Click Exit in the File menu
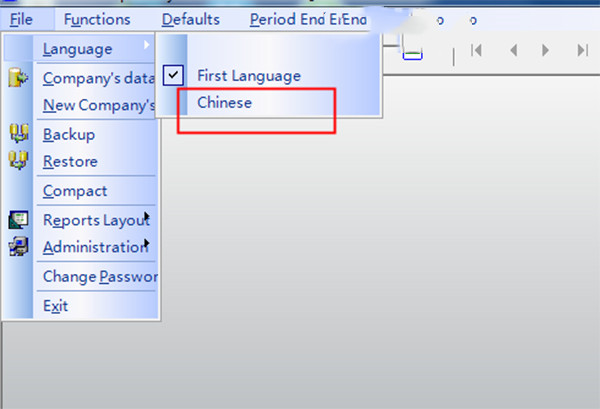This screenshot has height=409, width=600. (55, 306)
